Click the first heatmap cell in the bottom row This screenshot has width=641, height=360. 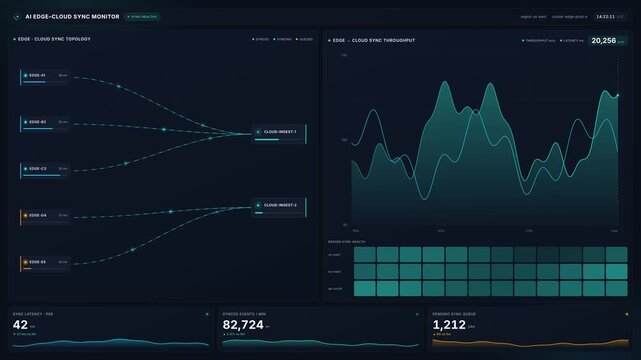365,288
